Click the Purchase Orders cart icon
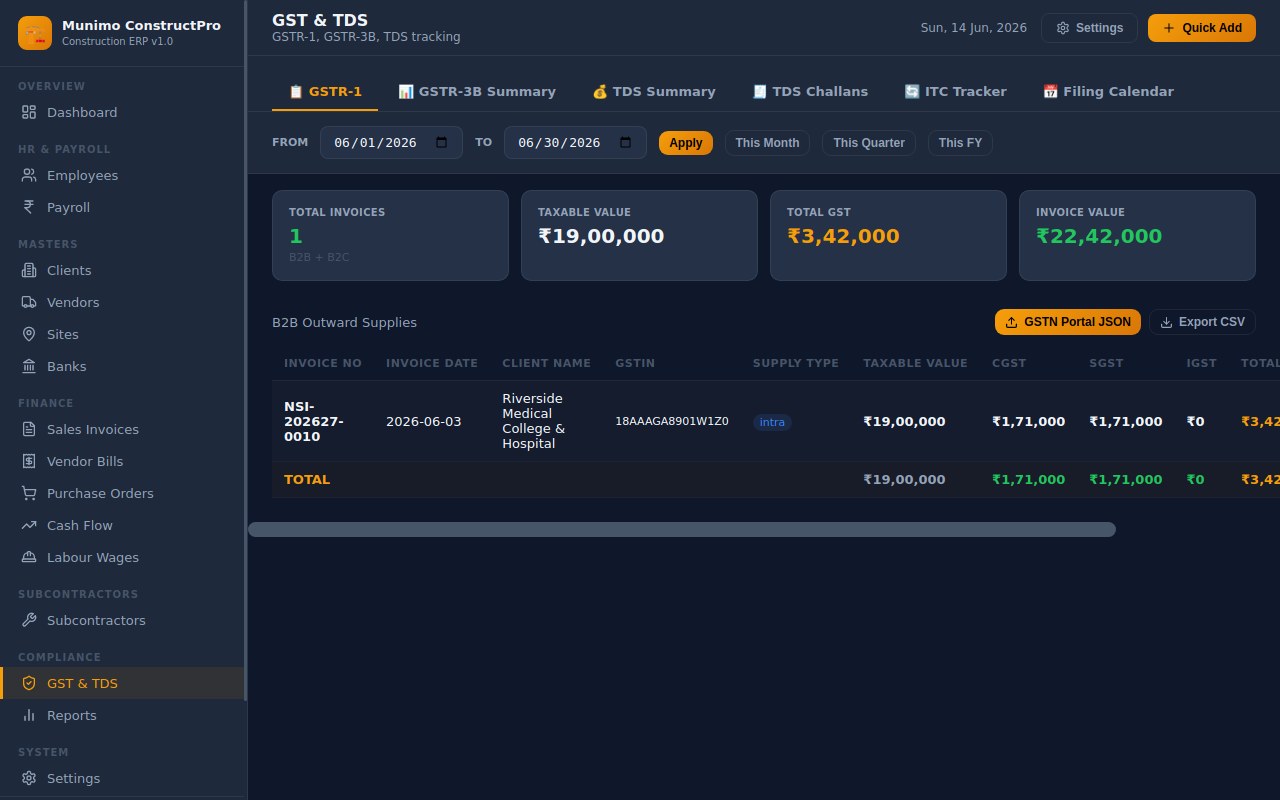Image resolution: width=1280 pixels, height=800 pixels. coord(29,493)
